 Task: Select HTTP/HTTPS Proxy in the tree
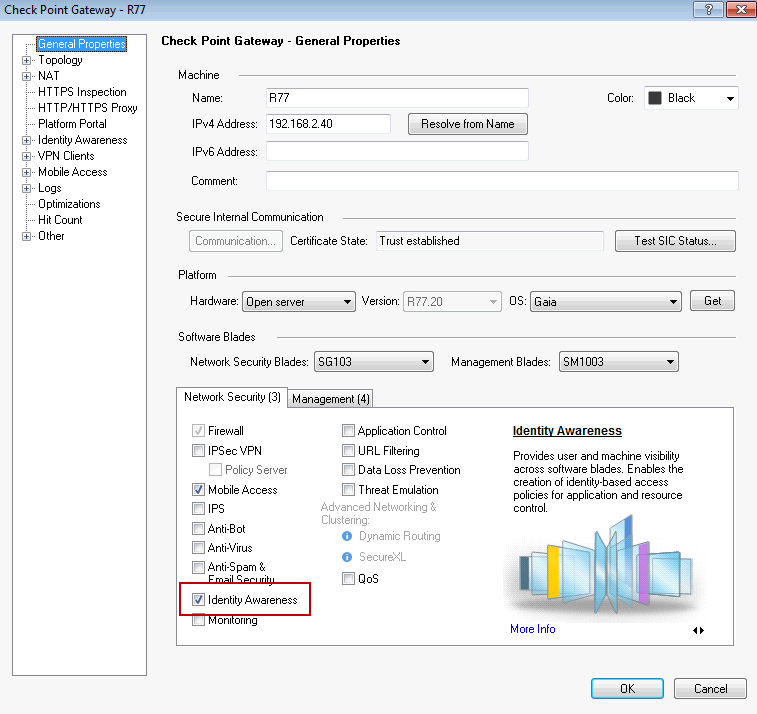coord(87,108)
